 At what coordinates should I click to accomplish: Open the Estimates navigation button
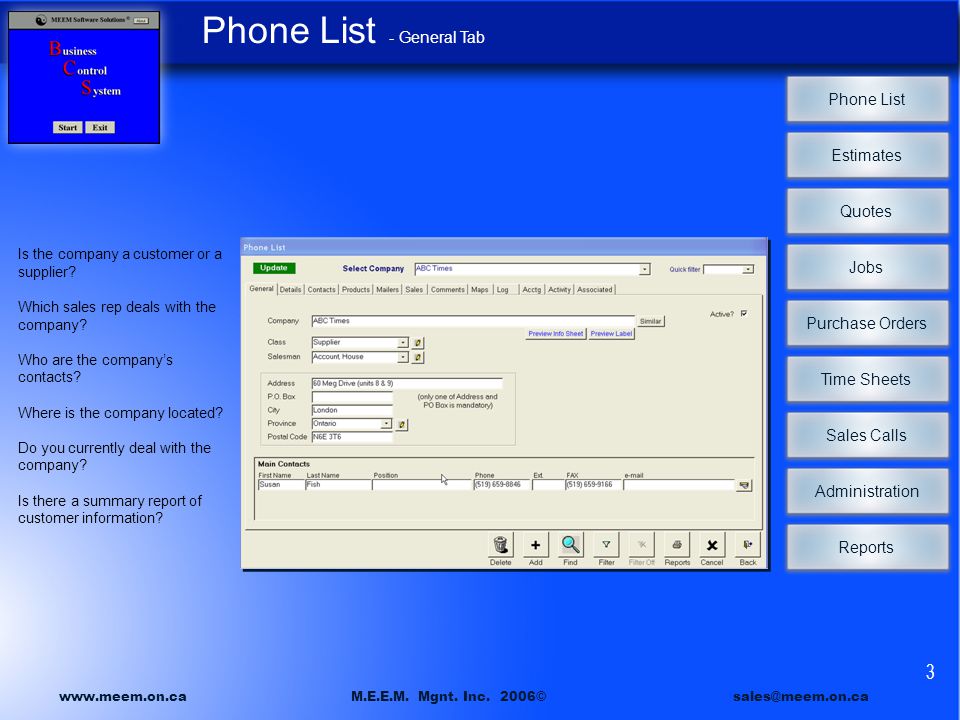point(867,156)
